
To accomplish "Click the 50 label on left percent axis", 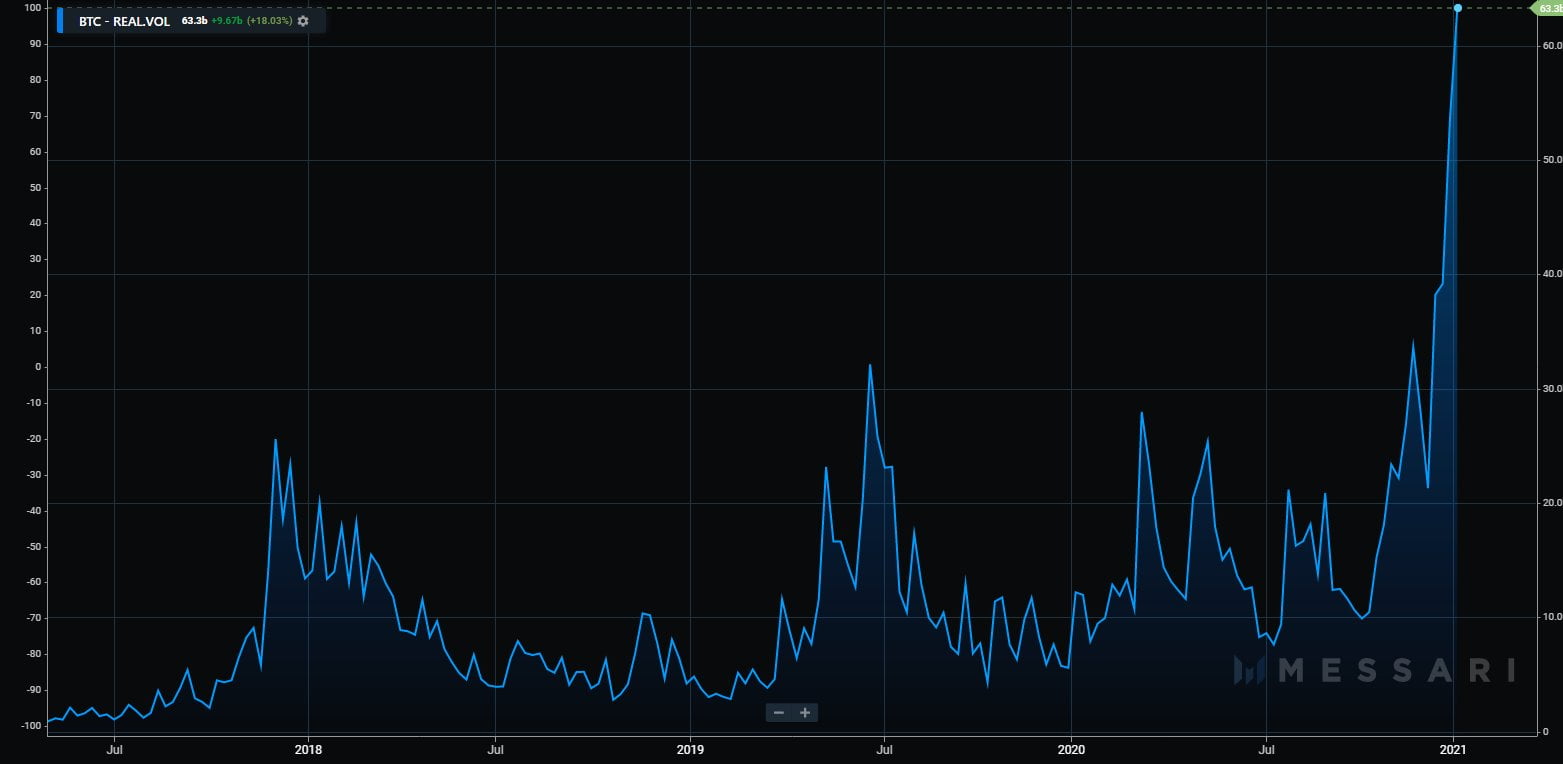I will coord(36,188).
